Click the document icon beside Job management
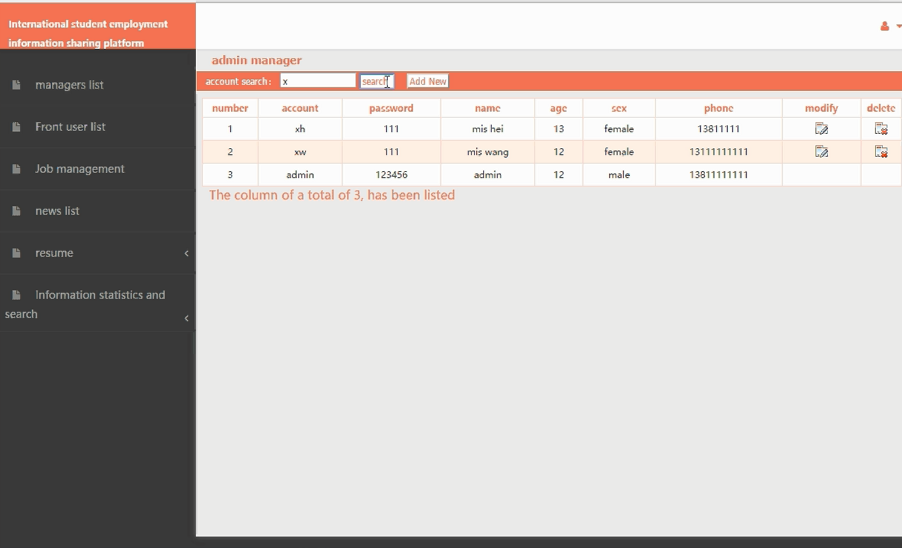The height and width of the screenshot is (548, 902). coord(16,169)
